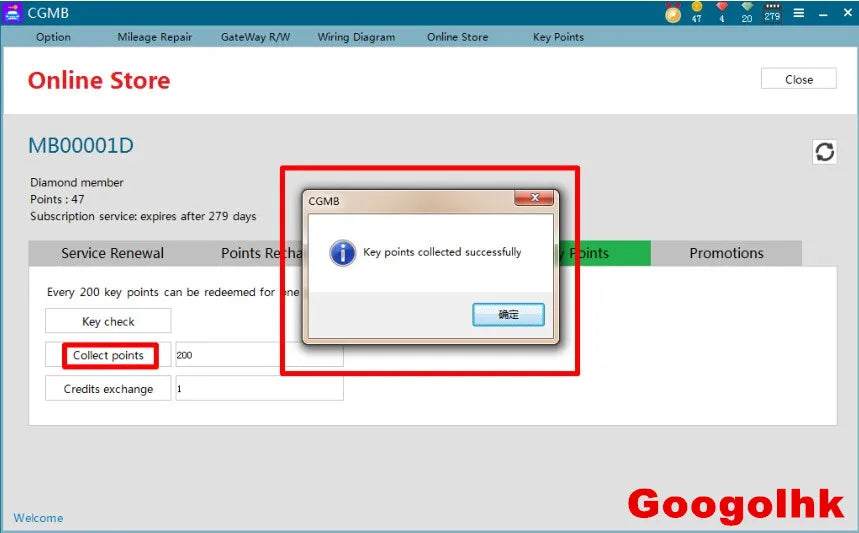
Task: Click the subscription days icon showing 279
Action: (772, 12)
